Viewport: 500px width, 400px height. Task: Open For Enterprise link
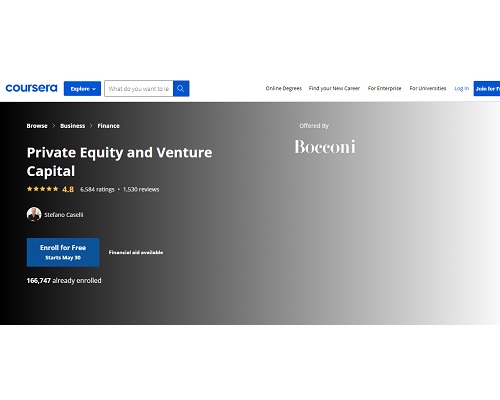click(384, 88)
